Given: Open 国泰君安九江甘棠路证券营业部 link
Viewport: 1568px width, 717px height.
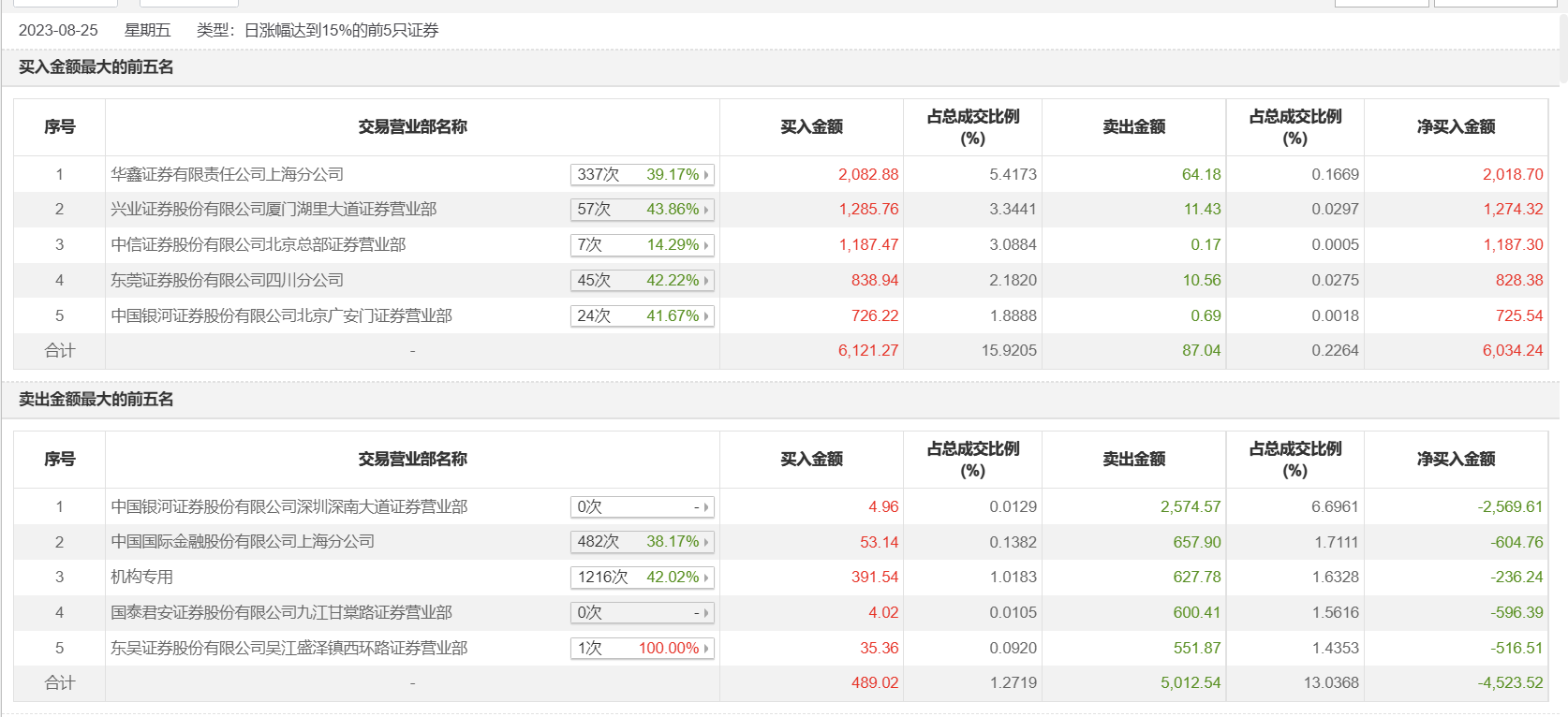Looking at the screenshot, I should click(281, 613).
